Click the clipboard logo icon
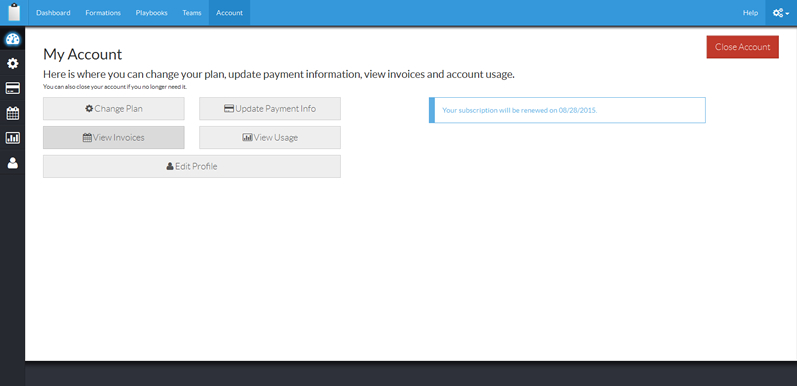Viewport: 797px width, 386px height. [x=14, y=12]
